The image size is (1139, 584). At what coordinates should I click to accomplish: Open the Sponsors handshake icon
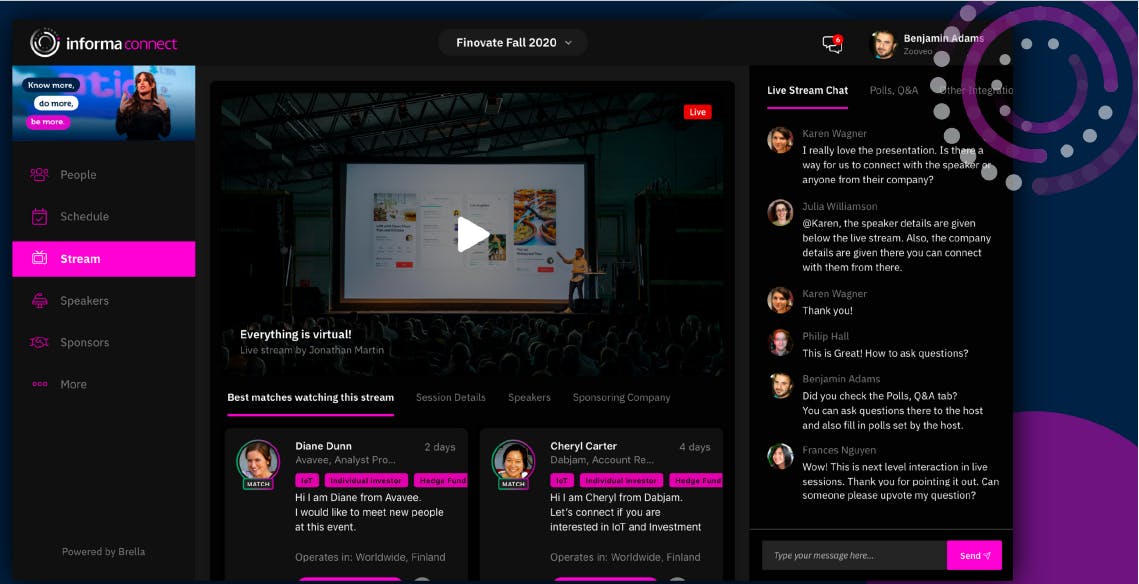(40, 342)
